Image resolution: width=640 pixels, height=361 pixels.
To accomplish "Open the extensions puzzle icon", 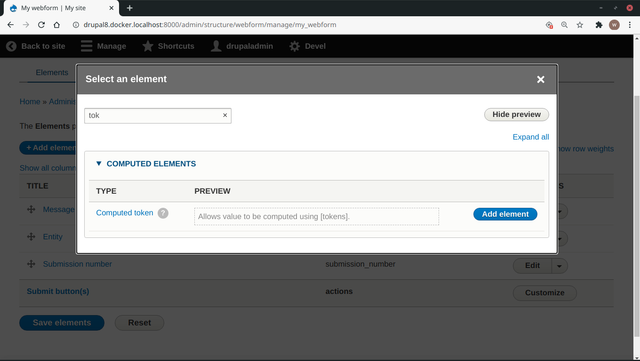I will (x=598, y=25).
